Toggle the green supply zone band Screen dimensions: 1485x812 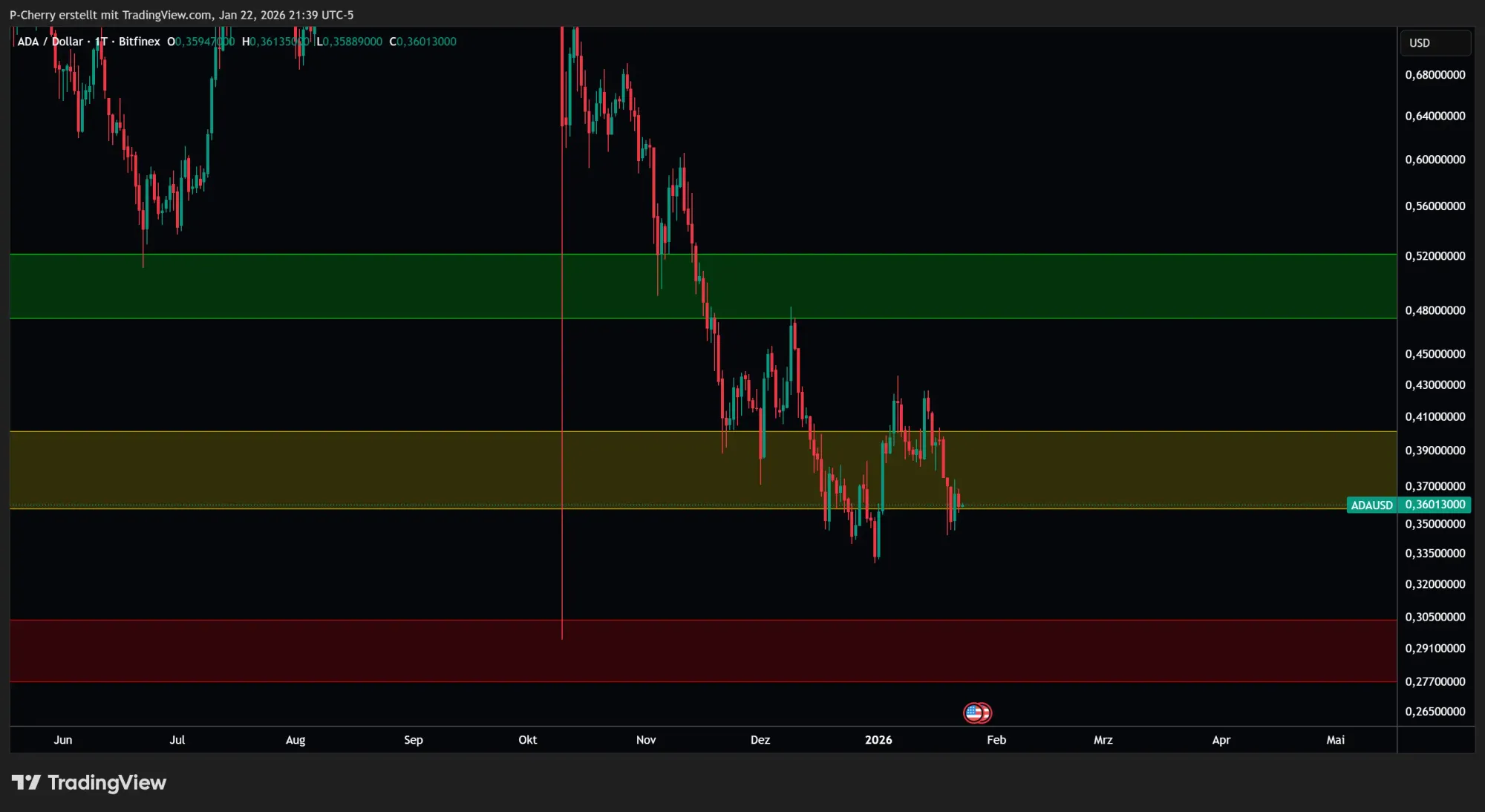pos(371,286)
